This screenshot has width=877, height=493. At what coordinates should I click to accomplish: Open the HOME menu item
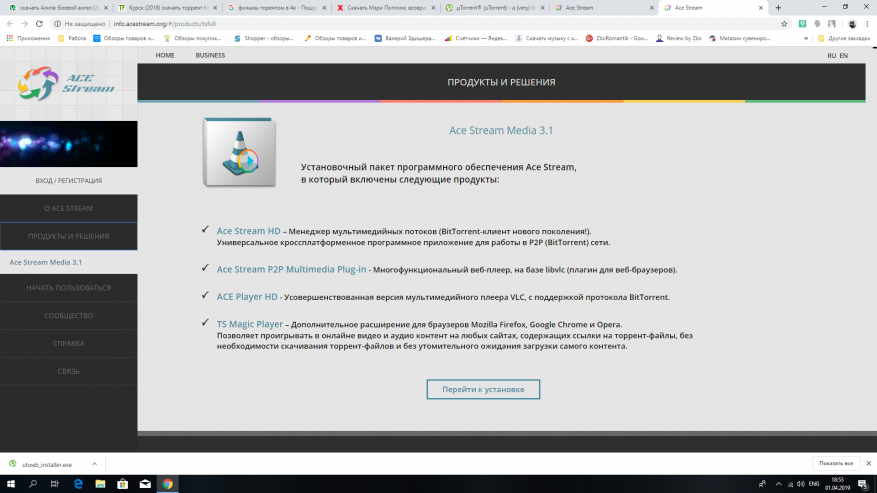(x=165, y=55)
